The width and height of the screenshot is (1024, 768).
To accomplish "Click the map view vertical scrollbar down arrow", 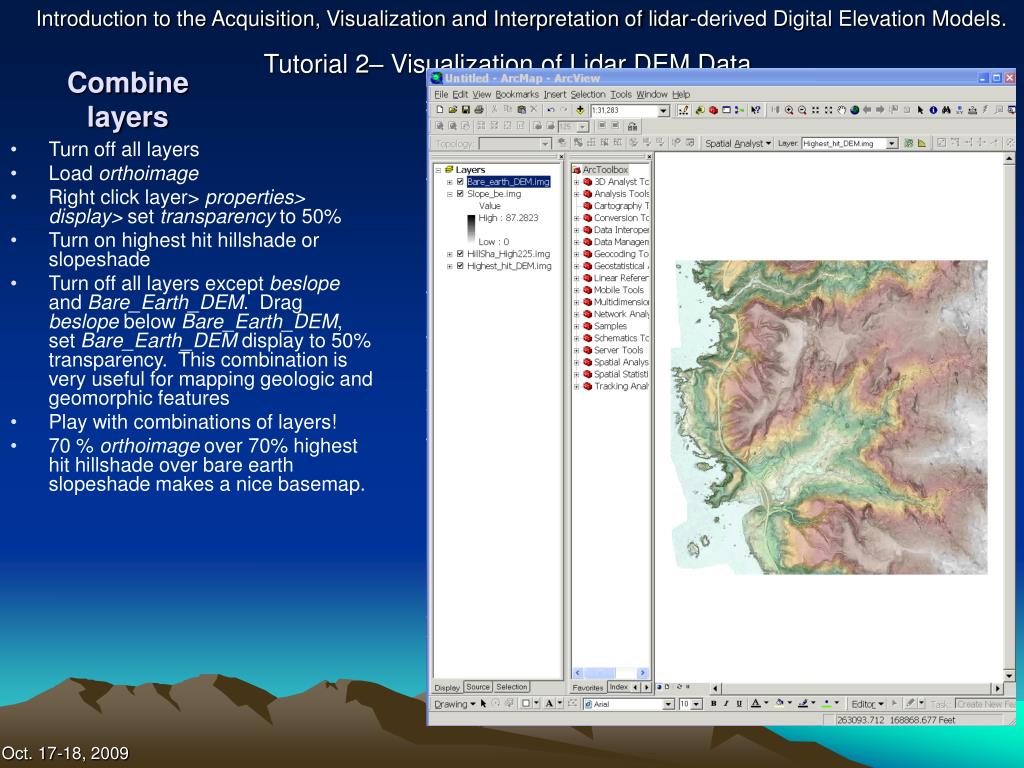I will [1009, 676].
